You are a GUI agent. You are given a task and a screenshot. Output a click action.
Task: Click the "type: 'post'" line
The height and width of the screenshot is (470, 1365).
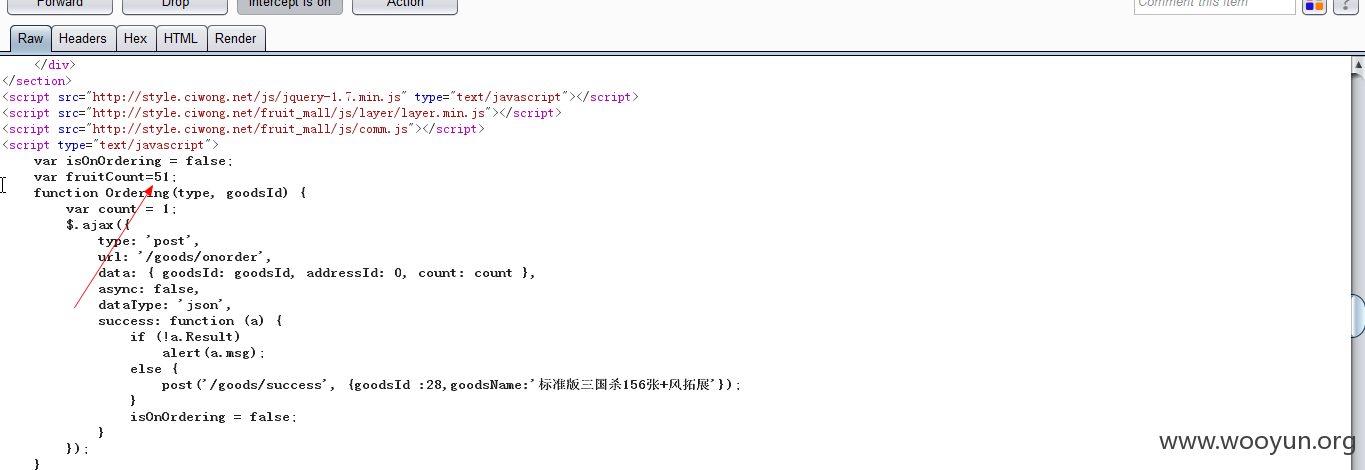[x=149, y=241]
